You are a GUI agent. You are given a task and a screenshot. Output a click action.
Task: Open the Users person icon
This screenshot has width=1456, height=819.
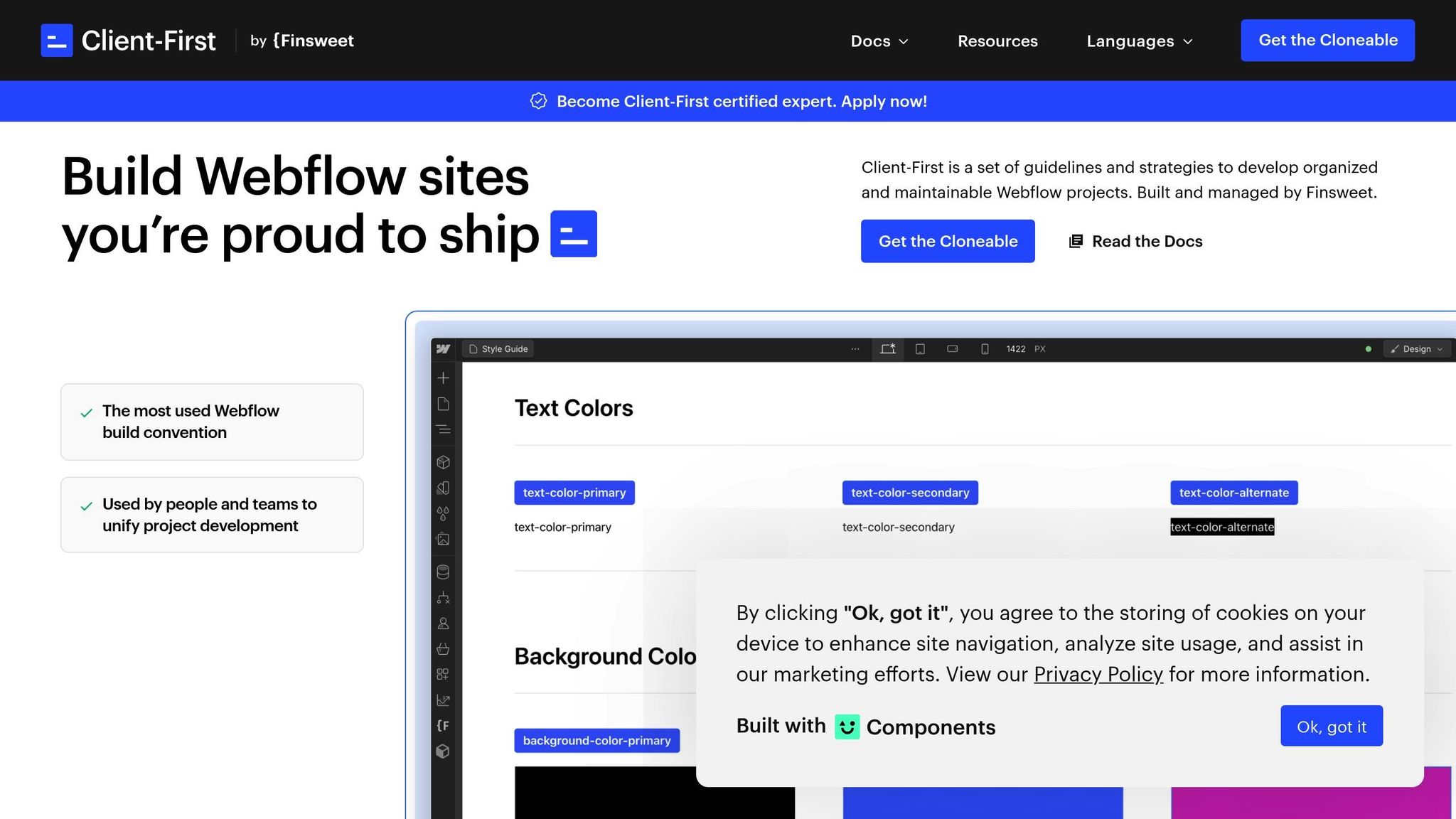click(443, 623)
